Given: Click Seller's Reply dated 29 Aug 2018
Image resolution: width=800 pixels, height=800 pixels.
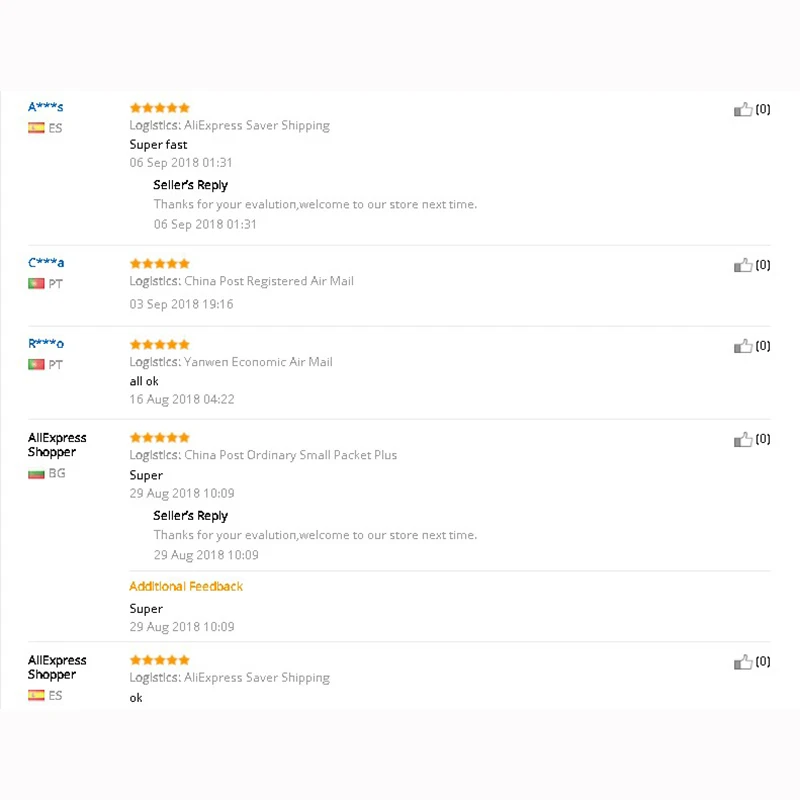Looking at the screenshot, I should [x=190, y=516].
